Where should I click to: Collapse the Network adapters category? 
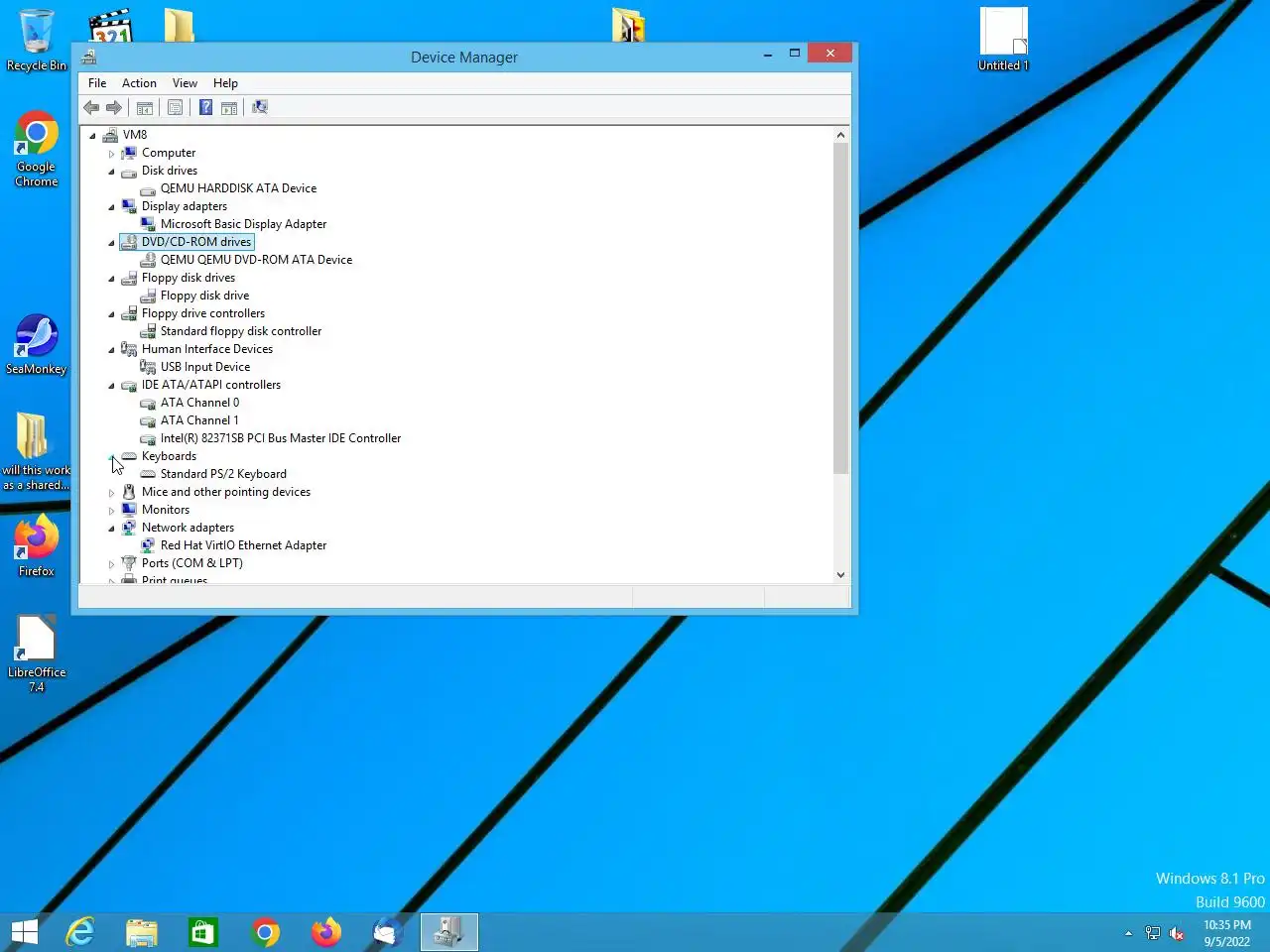[111, 529]
